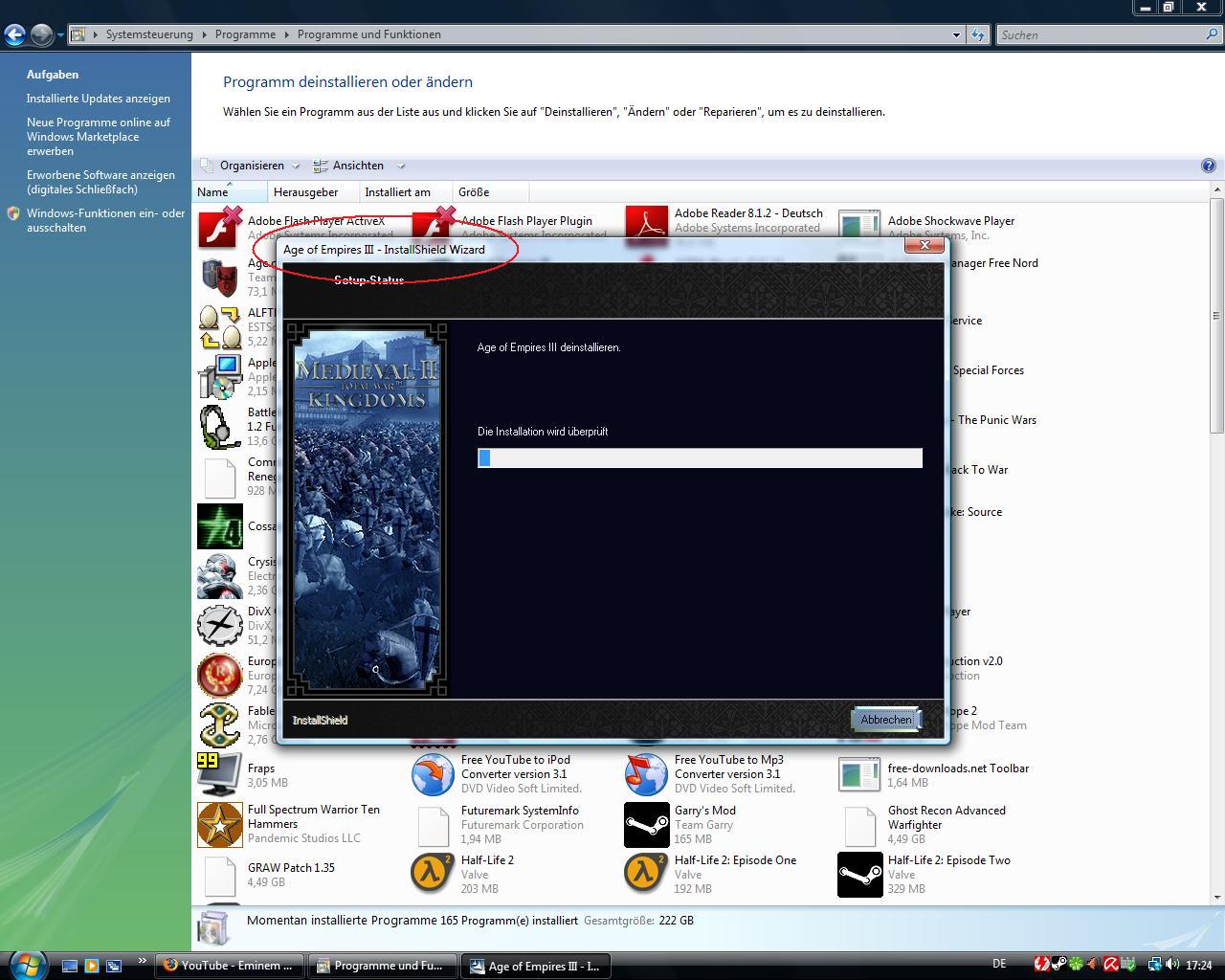Open the Organisieren dropdown menu
Screen dimensions: 1225x980
[251, 166]
